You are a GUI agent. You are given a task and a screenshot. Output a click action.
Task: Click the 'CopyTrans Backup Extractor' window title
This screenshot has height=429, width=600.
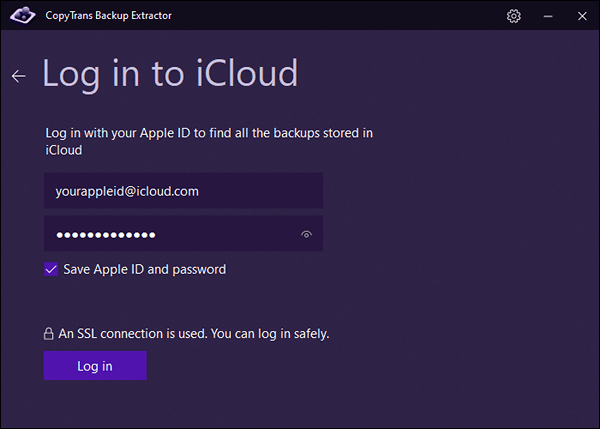(x=109, y=16)
